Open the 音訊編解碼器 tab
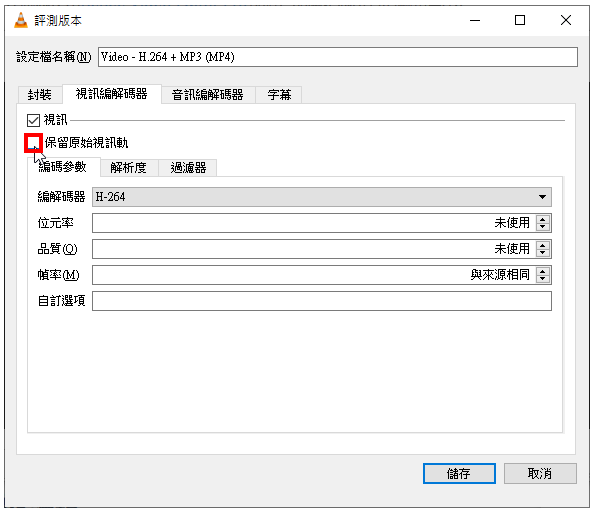Screen dimensions: 598x514 click(x=208, y=95)
